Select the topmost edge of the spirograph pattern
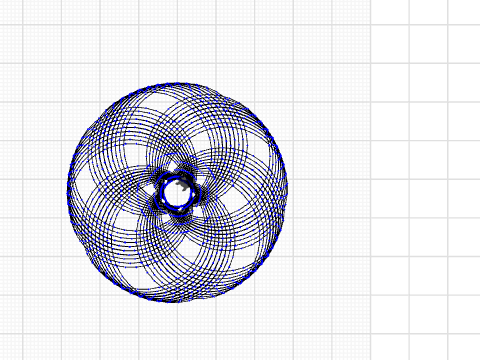 pos(177,84)
